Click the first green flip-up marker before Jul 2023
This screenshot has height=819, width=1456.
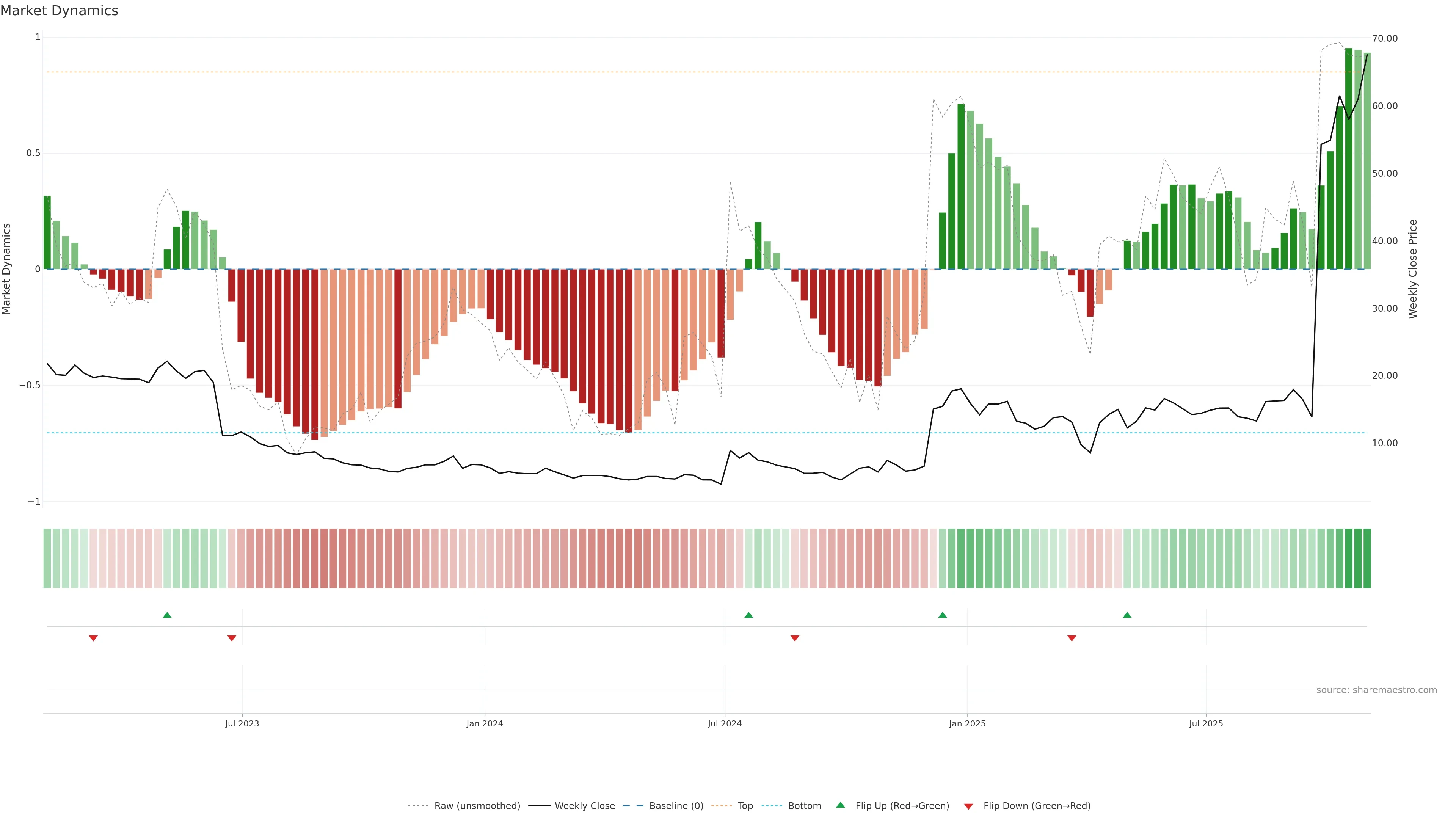[x=167, y=615]
